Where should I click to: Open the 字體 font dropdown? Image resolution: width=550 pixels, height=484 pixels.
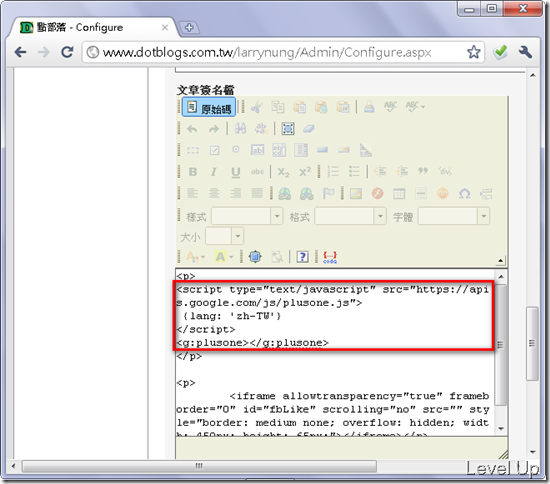click(x=454, y=216)
